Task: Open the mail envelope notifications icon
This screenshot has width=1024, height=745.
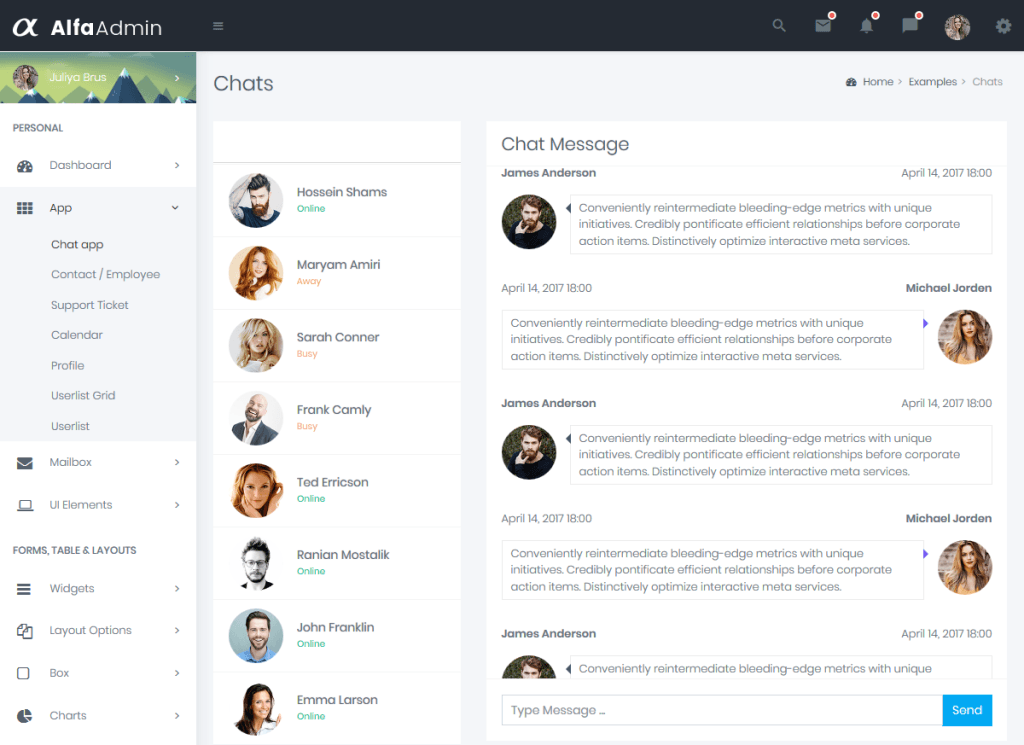Action: (x=823, y=26)
